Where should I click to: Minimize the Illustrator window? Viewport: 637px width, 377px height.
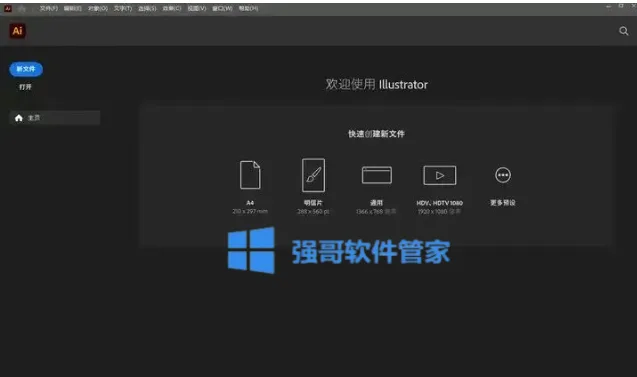608,7
